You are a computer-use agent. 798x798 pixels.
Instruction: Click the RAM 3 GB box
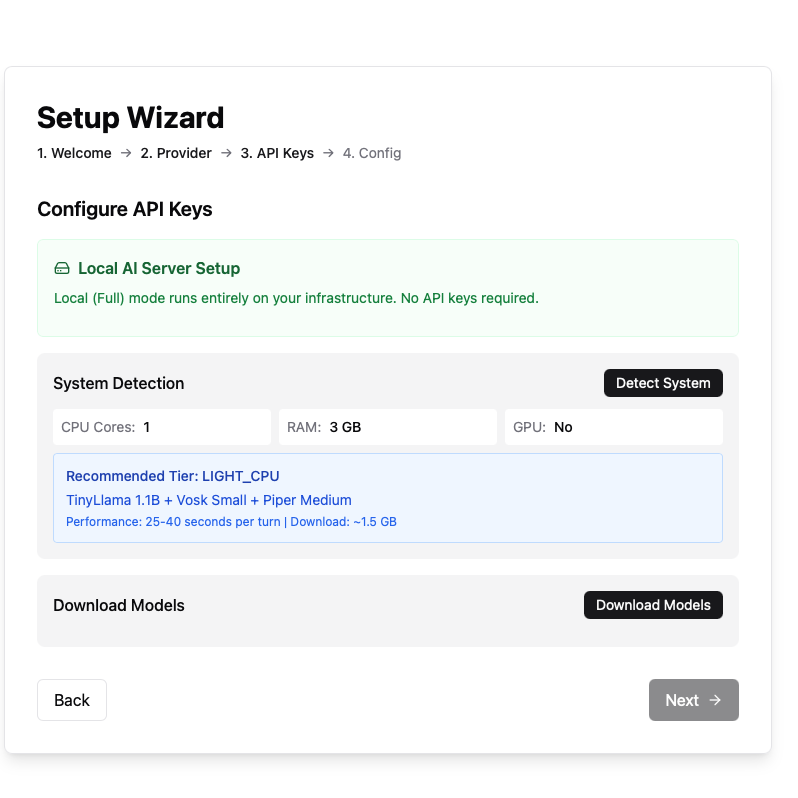388,427
